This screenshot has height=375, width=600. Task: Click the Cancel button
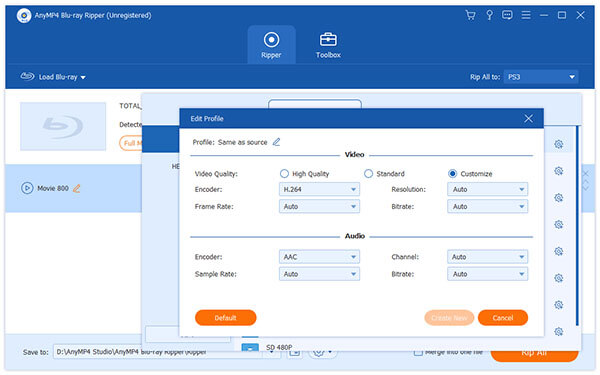pos(503,318)
